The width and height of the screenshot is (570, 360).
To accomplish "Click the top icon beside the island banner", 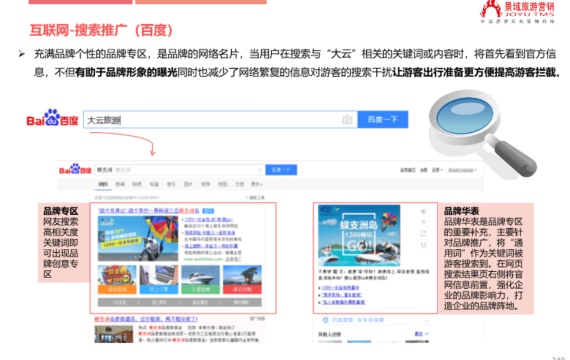I will (424, 211).
